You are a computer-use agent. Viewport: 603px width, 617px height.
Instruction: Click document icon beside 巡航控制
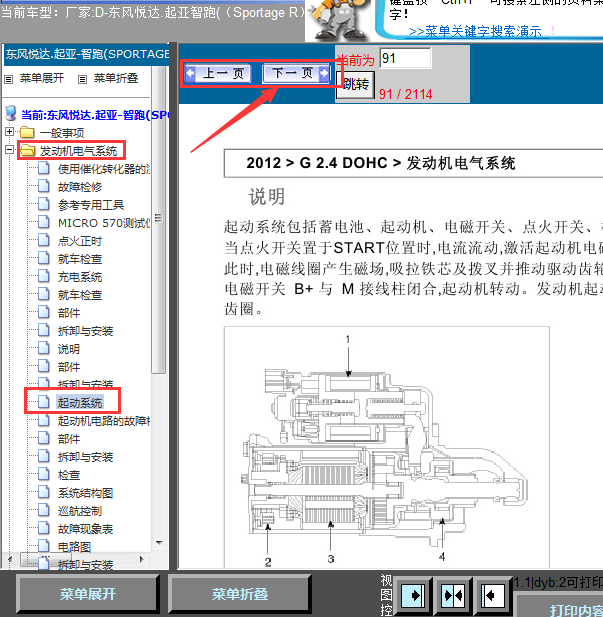point(44,510)
